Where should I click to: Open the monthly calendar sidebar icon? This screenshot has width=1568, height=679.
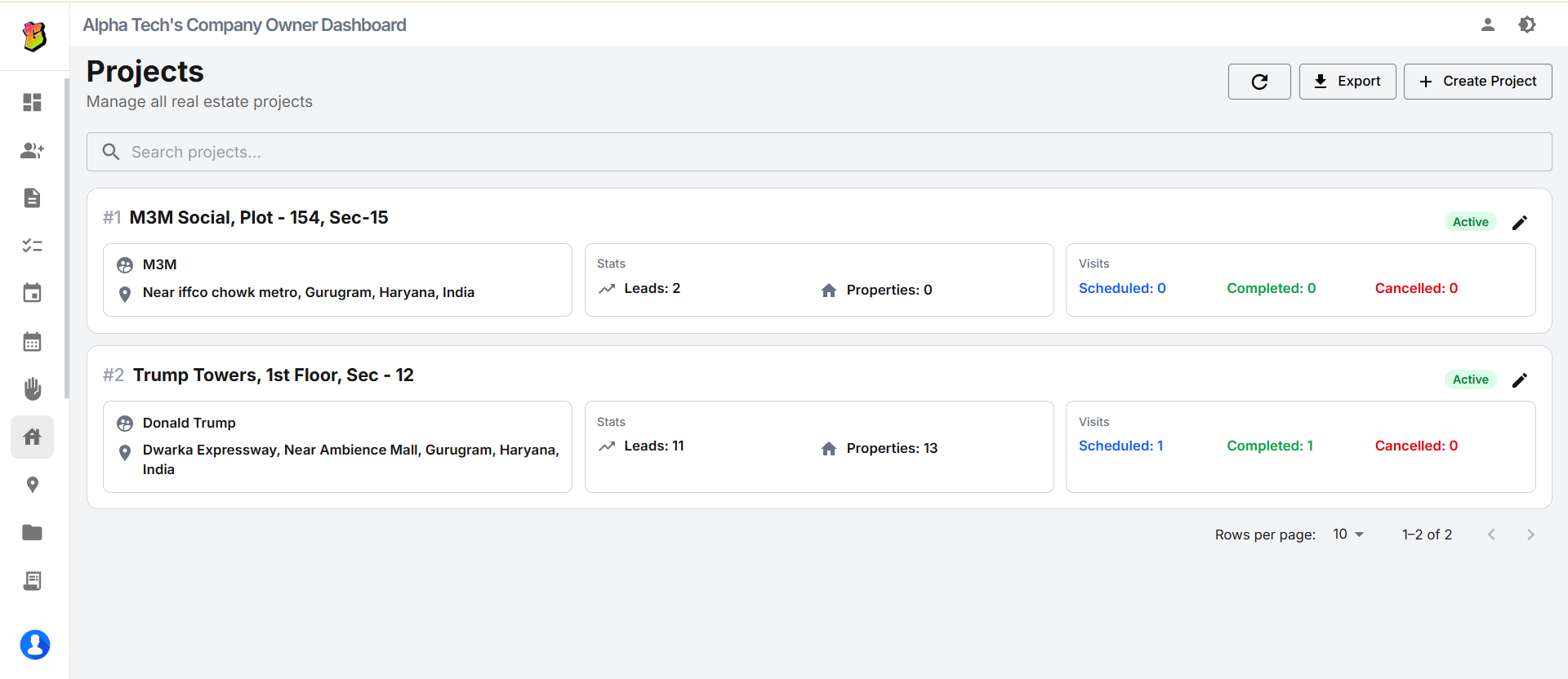coord(32,341)
